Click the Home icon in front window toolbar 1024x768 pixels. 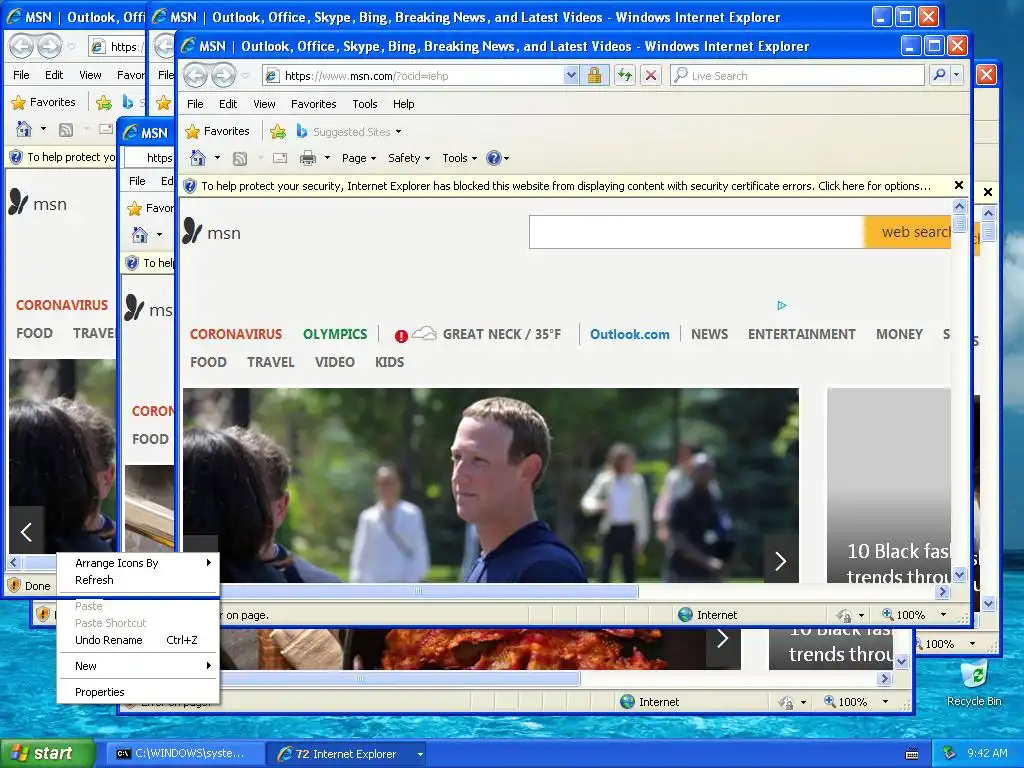pos(198,158)
